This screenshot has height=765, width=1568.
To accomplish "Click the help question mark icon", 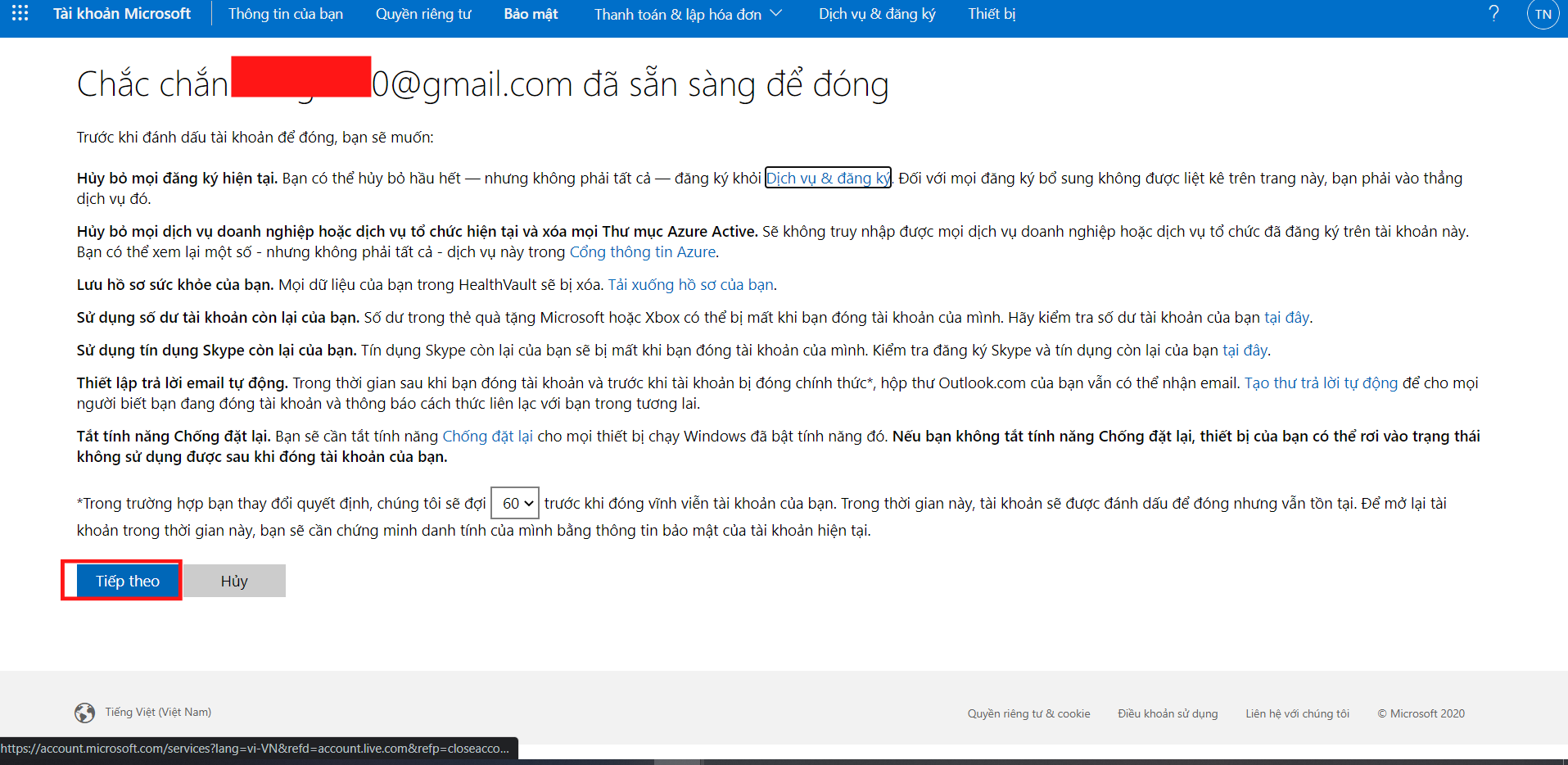I will point(1493,14).
